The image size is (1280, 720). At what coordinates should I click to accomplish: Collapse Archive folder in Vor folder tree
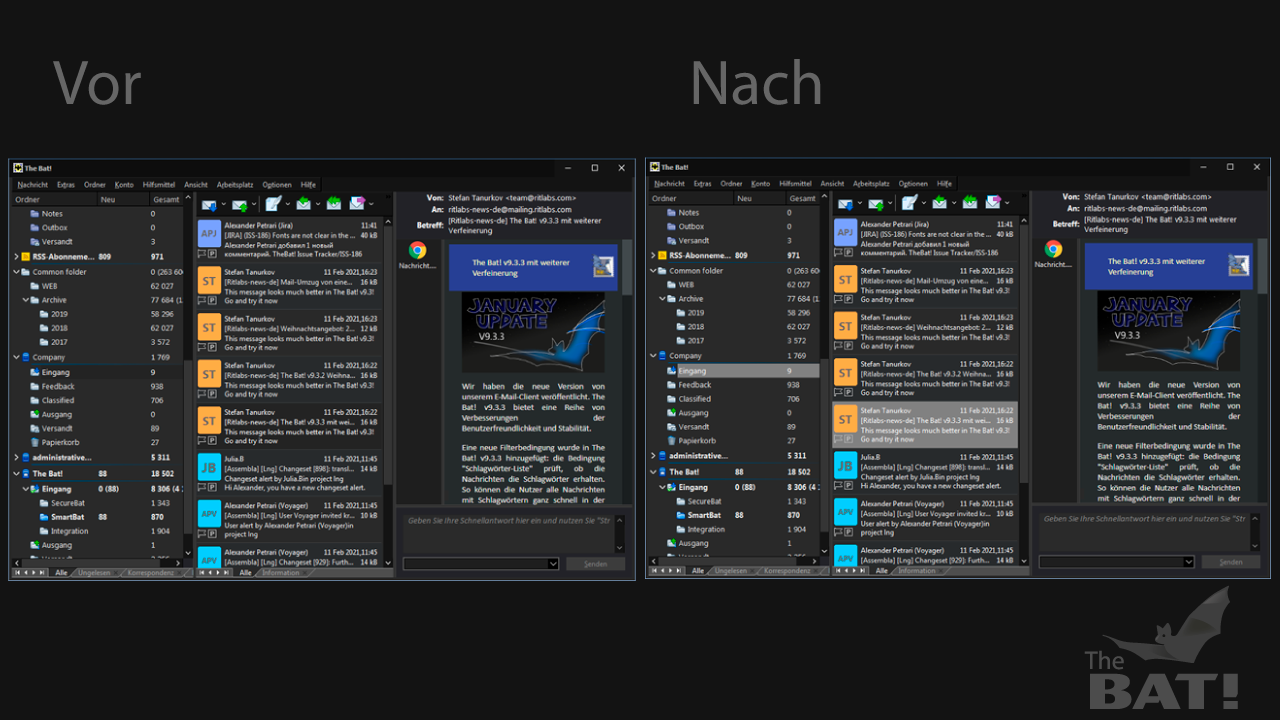[x=26, y=300]
